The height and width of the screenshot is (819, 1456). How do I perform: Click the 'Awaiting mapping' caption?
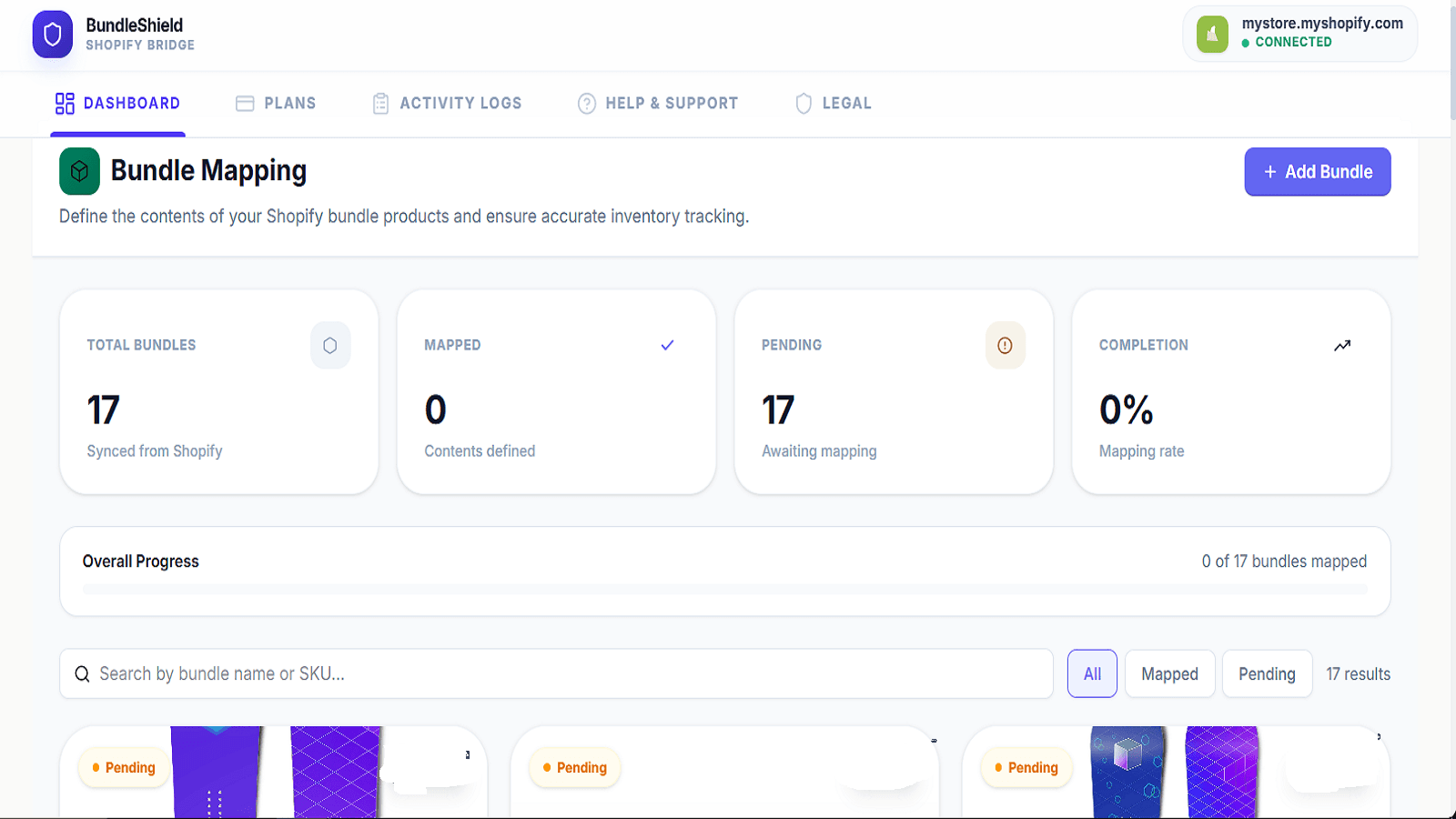click(819, 451)
